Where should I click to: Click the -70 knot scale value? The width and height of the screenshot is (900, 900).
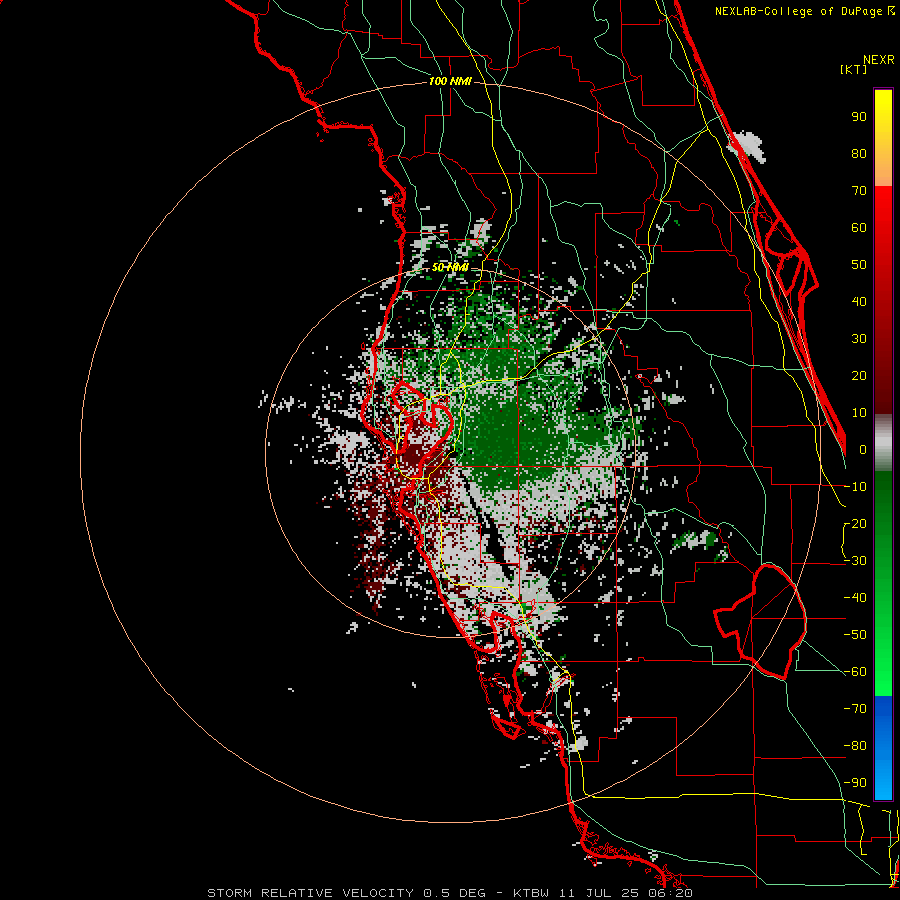click(855, 709)
